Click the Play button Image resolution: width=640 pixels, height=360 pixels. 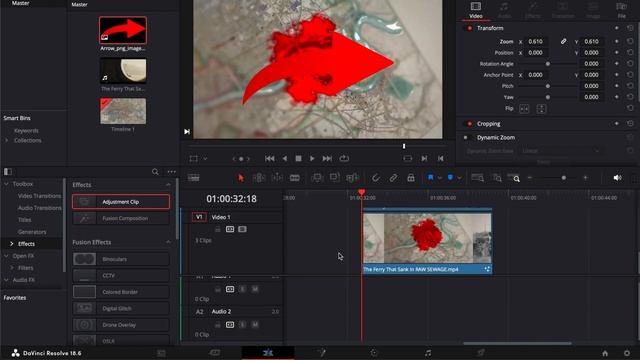tap(312, 158)
